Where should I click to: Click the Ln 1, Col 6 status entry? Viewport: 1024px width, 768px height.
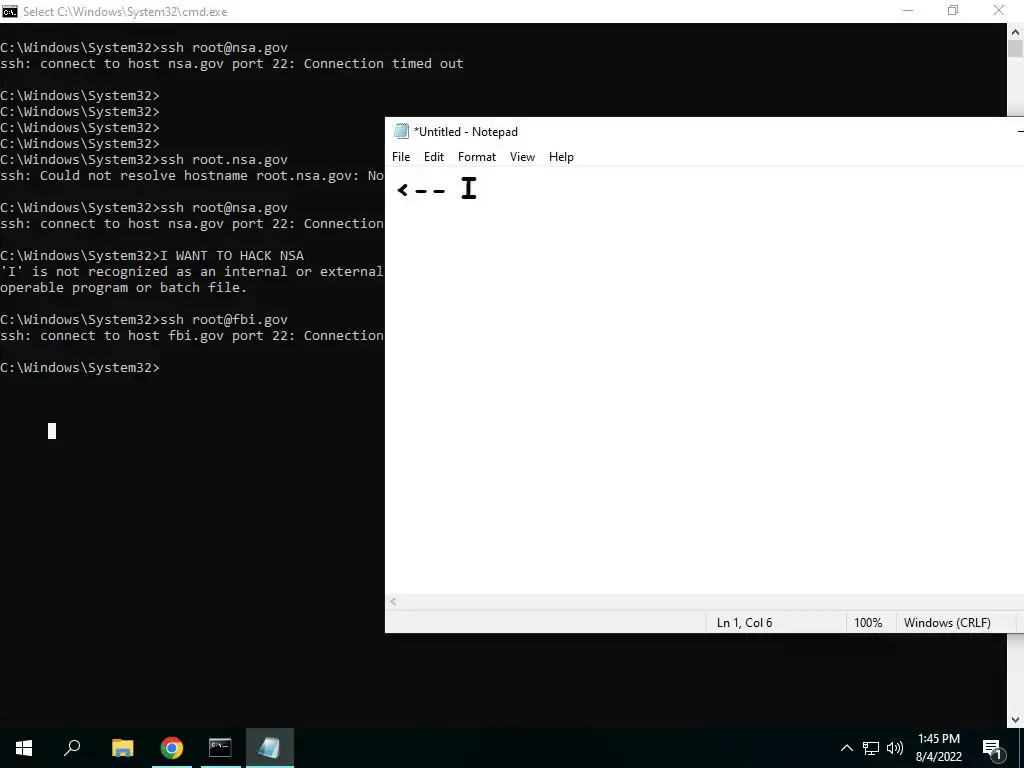(x=744, y=622)
